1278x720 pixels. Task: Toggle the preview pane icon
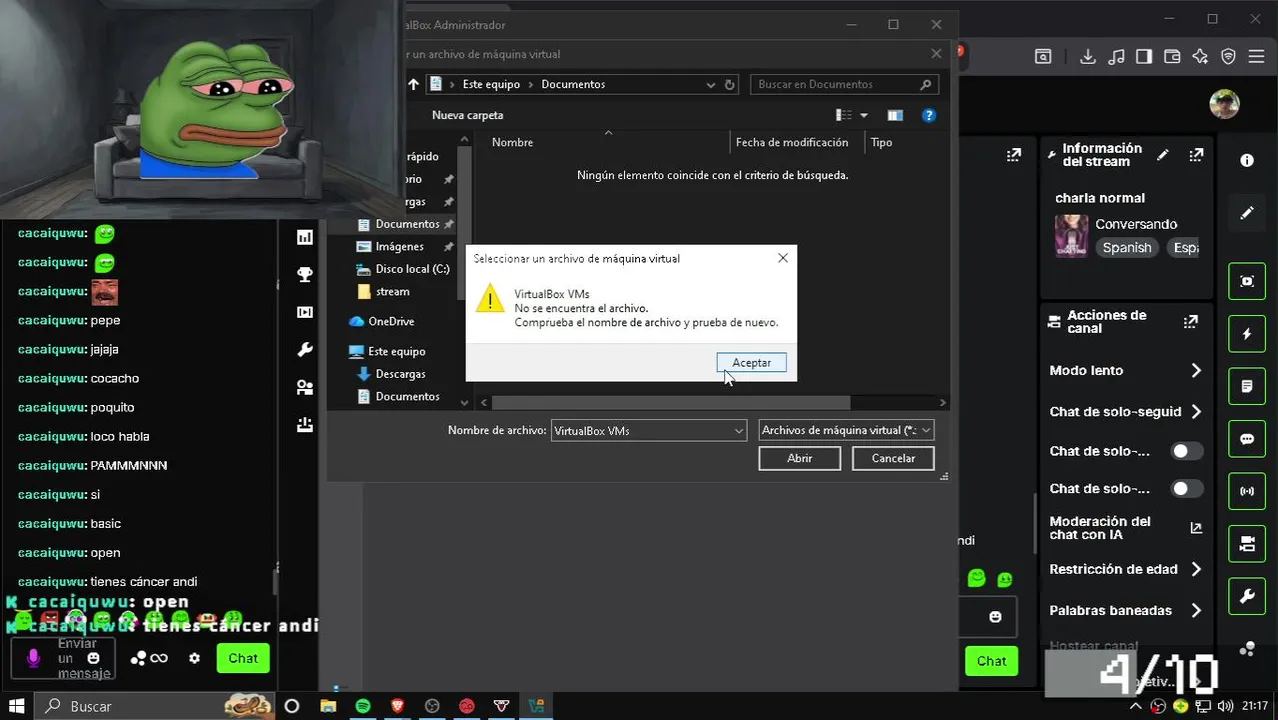point(895,116)
